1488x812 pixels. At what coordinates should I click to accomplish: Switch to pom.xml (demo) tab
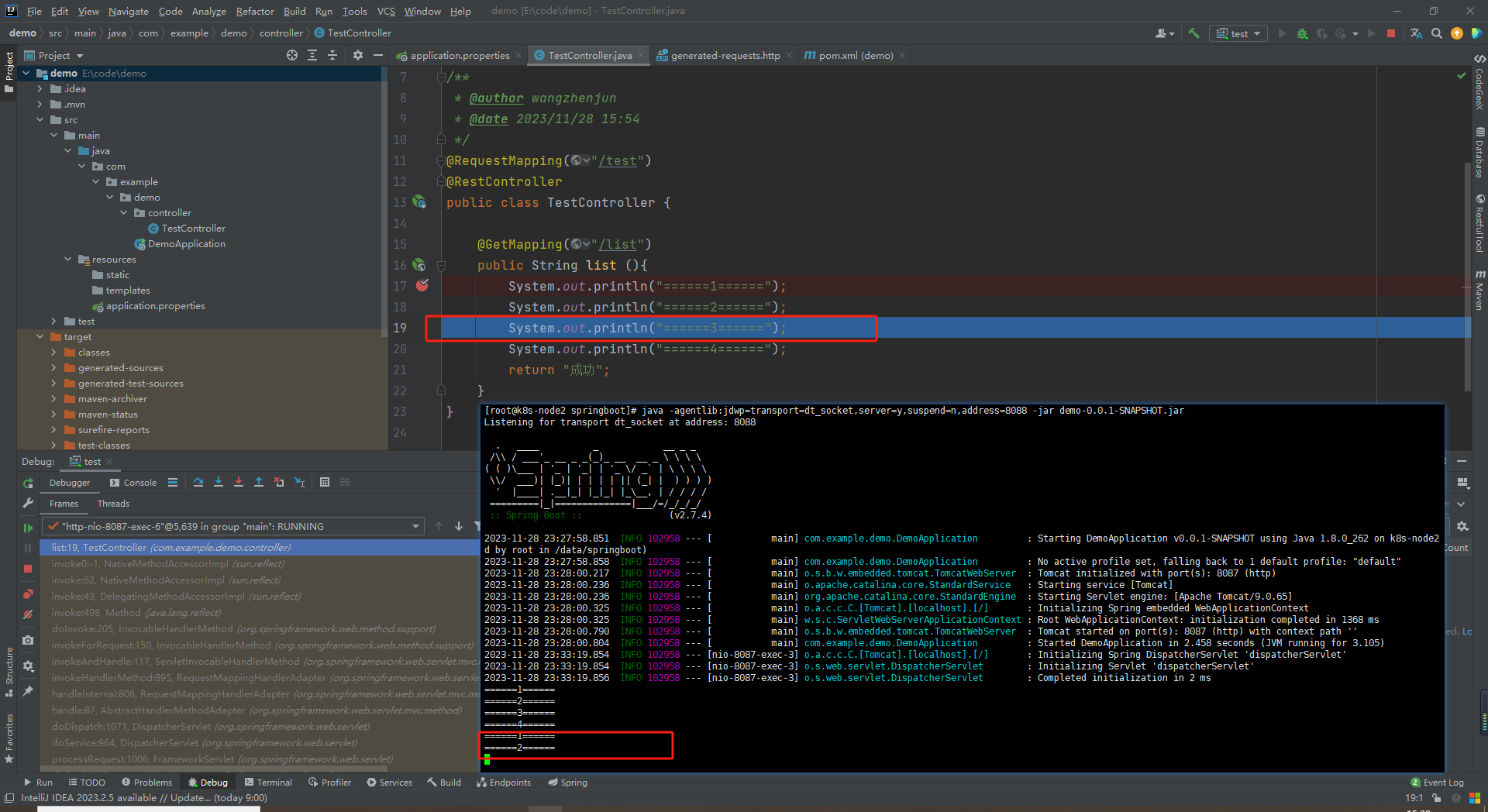[855, 55]
